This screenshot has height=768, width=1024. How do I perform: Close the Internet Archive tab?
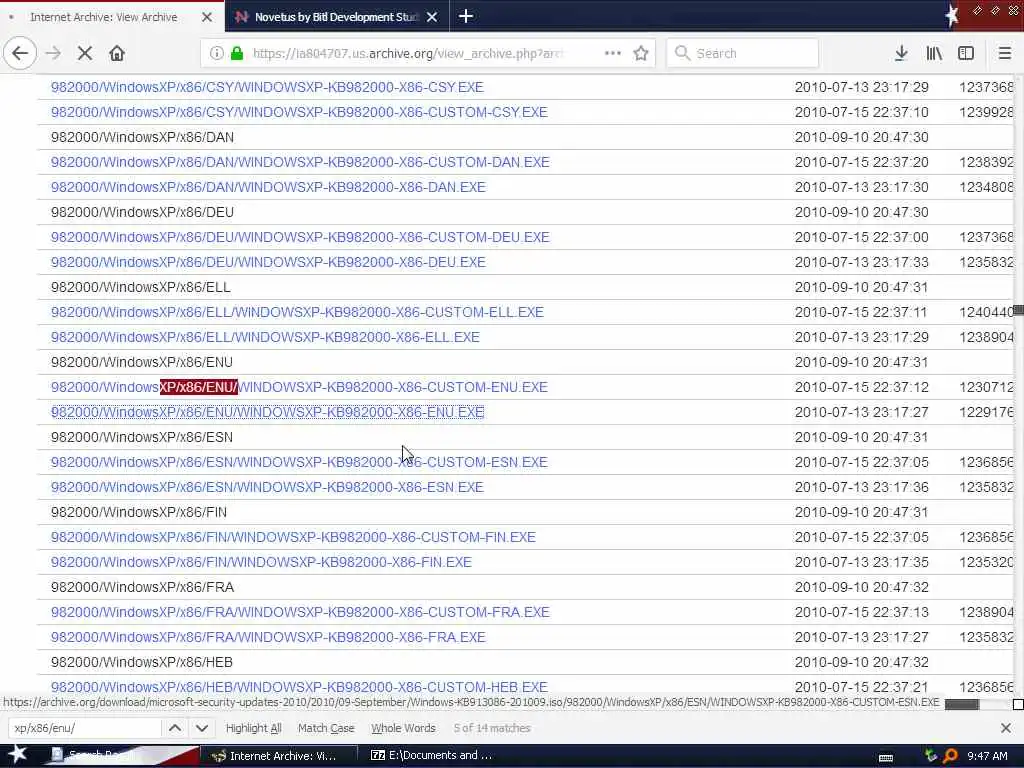click(207, 17)
